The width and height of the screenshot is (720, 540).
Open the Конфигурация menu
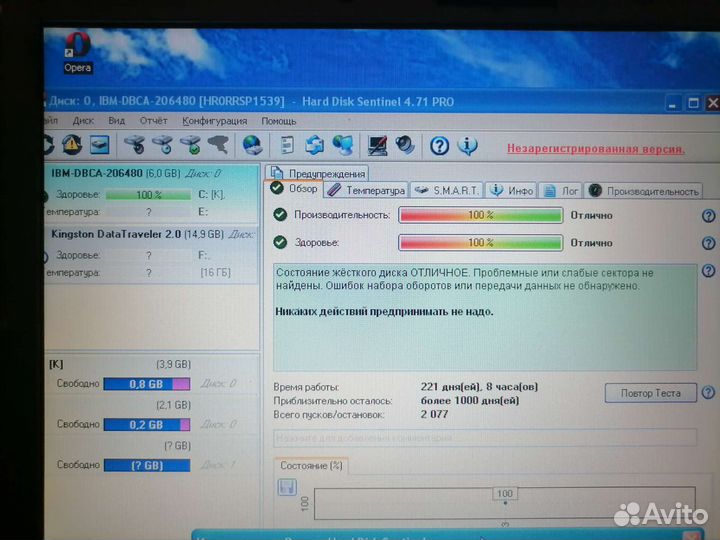pos(214,121)
